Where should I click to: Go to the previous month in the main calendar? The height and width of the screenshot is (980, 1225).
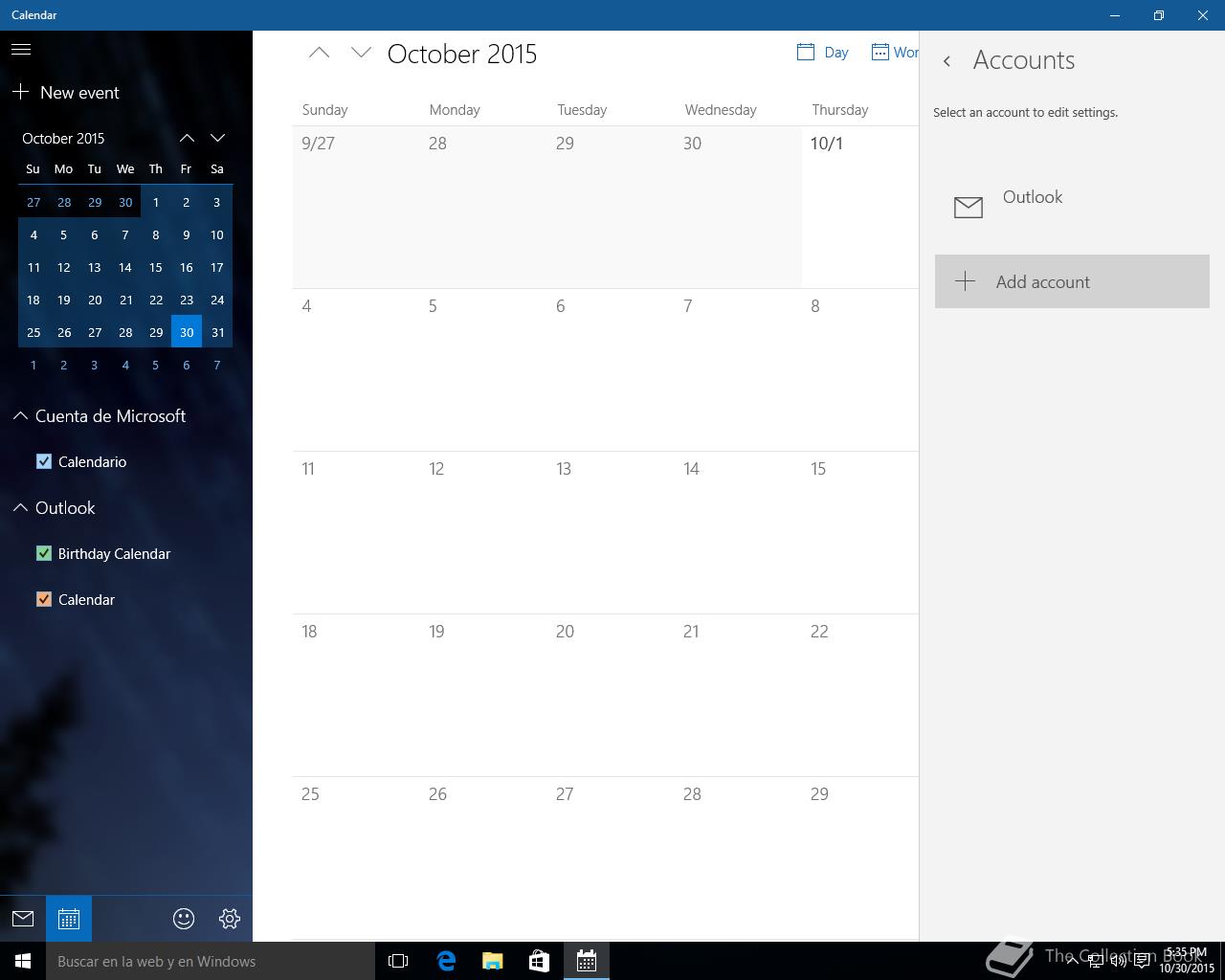click(319, 54)
